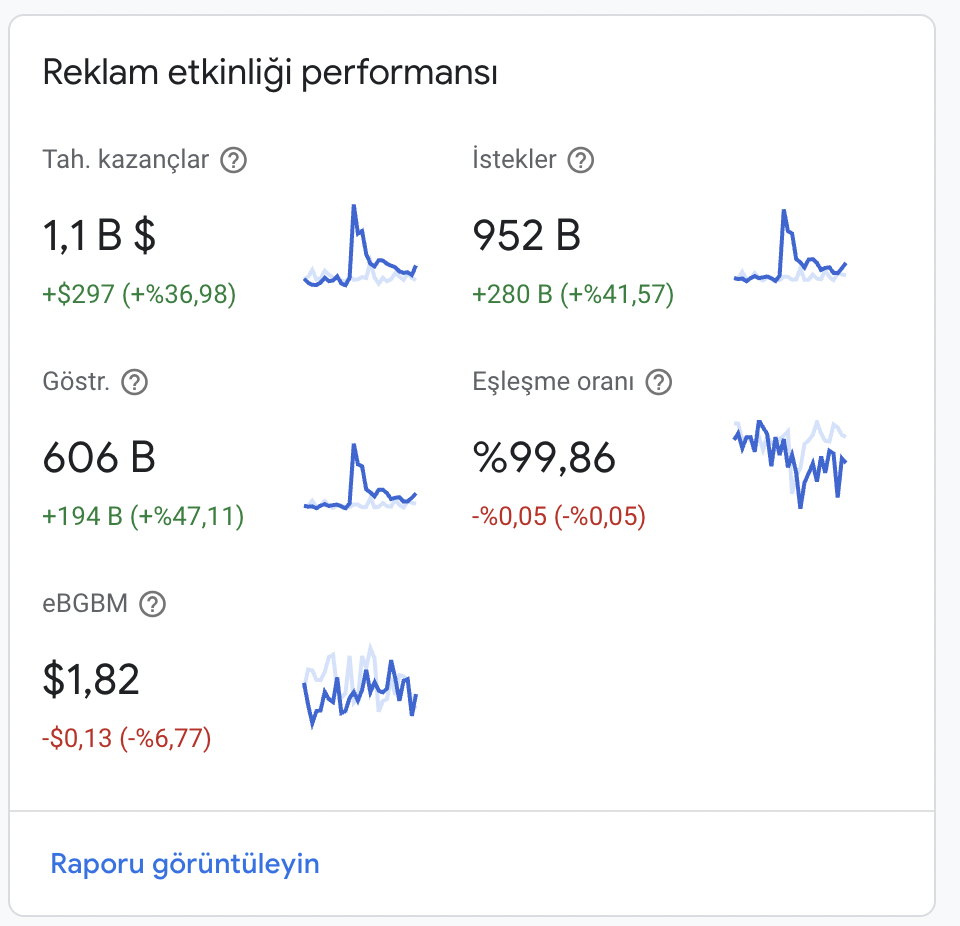Select the Göstr. trend sparkline

(x=361, y=476)
